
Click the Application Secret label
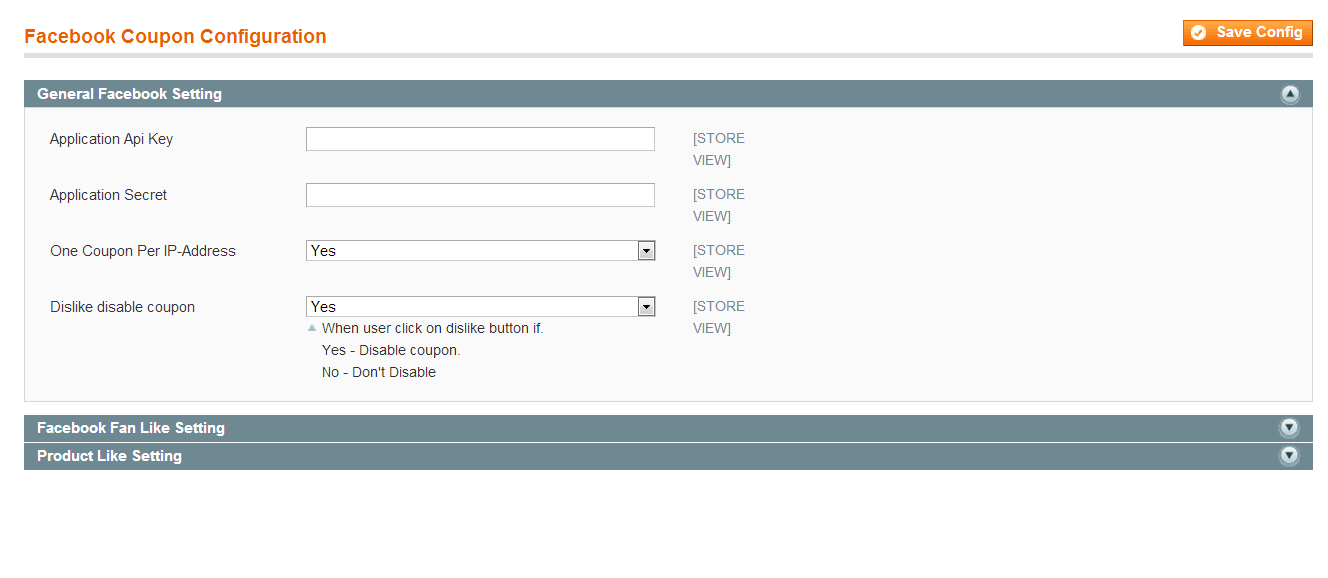click(x=108, y=195)
